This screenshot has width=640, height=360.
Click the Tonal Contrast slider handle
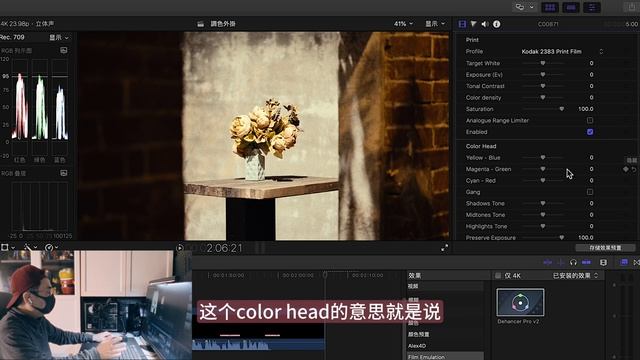click(543, 86)
